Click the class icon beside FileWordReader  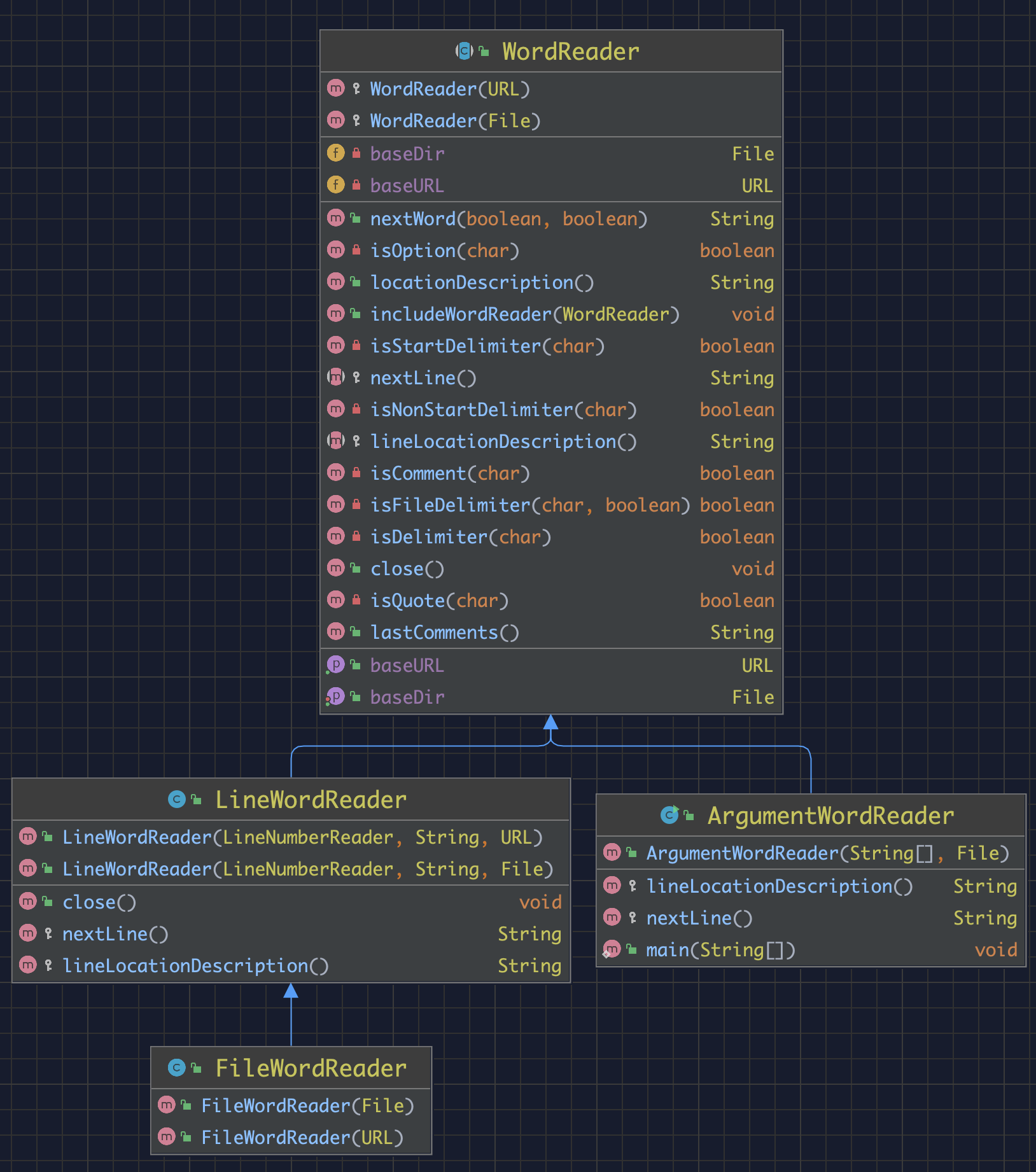tap(177, 1068)
